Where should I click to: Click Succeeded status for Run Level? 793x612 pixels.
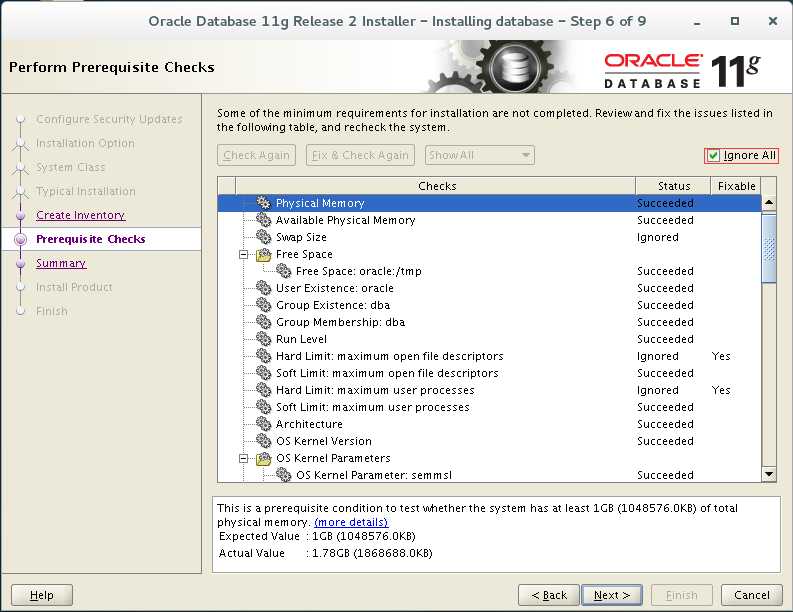tap(665, 339)
